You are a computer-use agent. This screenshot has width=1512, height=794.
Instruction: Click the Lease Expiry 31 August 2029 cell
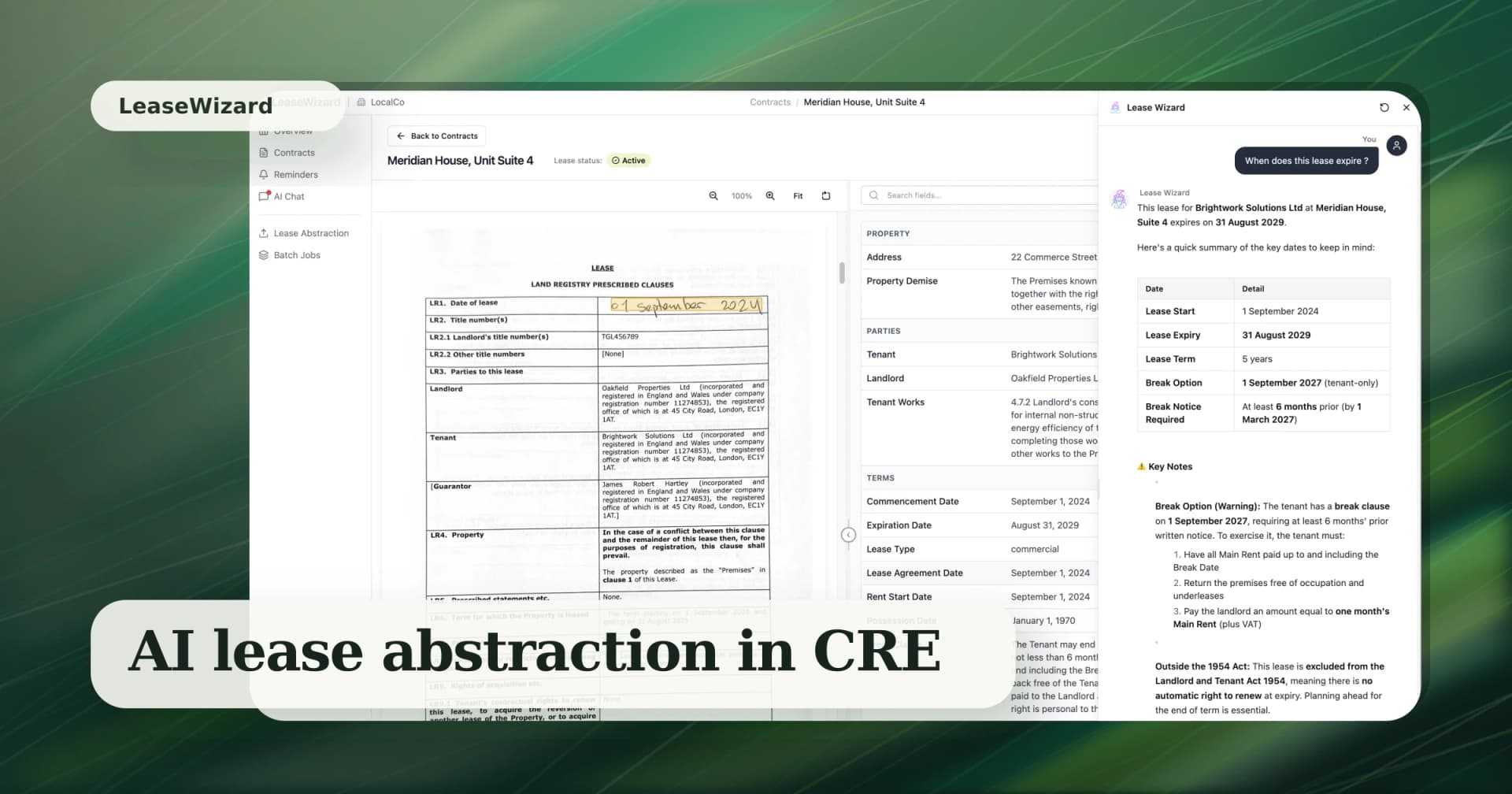[1311, 336]
